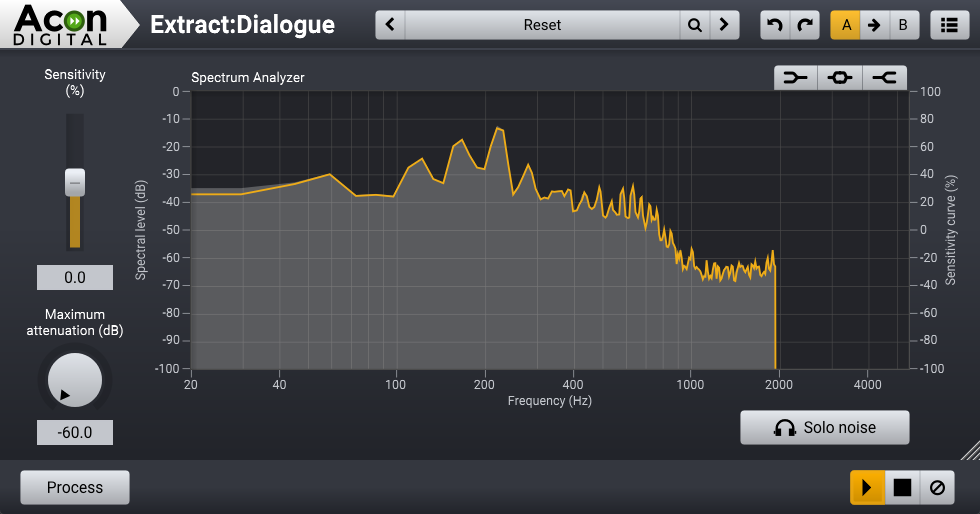
Task: Open preset search magnifier
Action: click(694, 25)
